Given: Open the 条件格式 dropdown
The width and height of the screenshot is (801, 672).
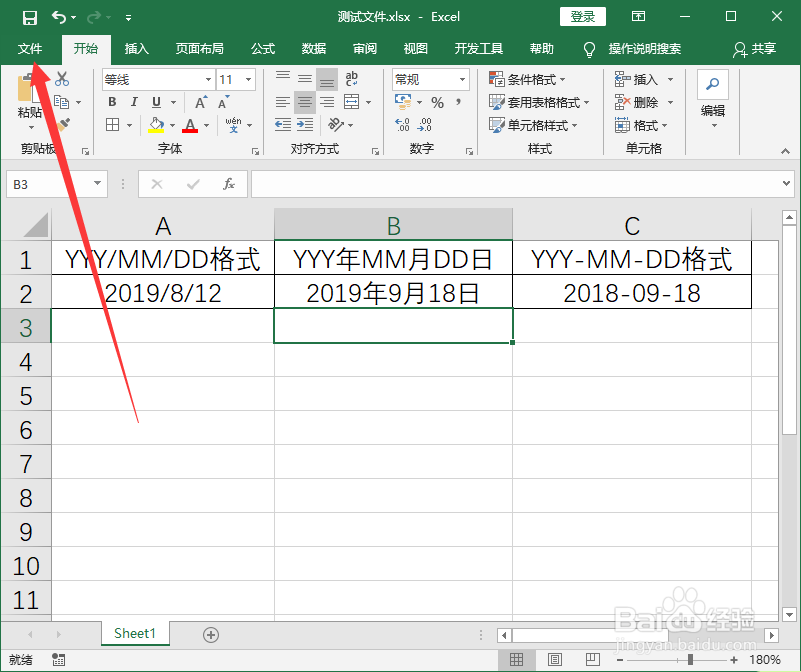Looking at the screenshot, I should pos(527,79).
